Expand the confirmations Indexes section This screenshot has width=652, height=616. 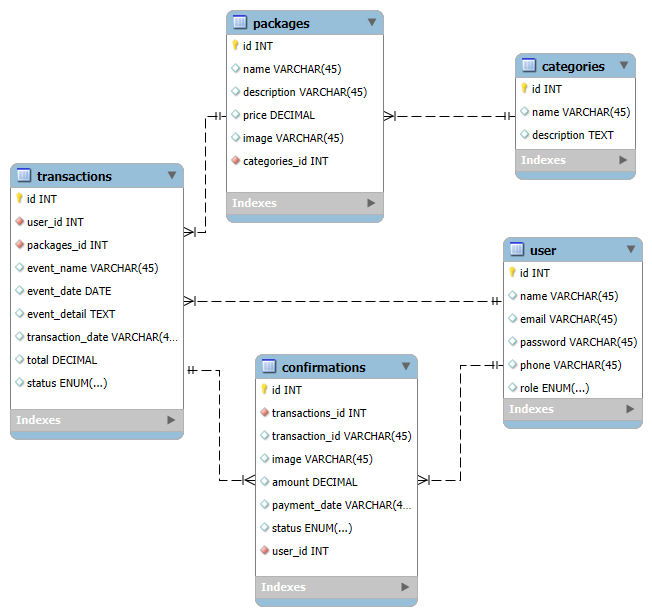click(x=405, y=587)
